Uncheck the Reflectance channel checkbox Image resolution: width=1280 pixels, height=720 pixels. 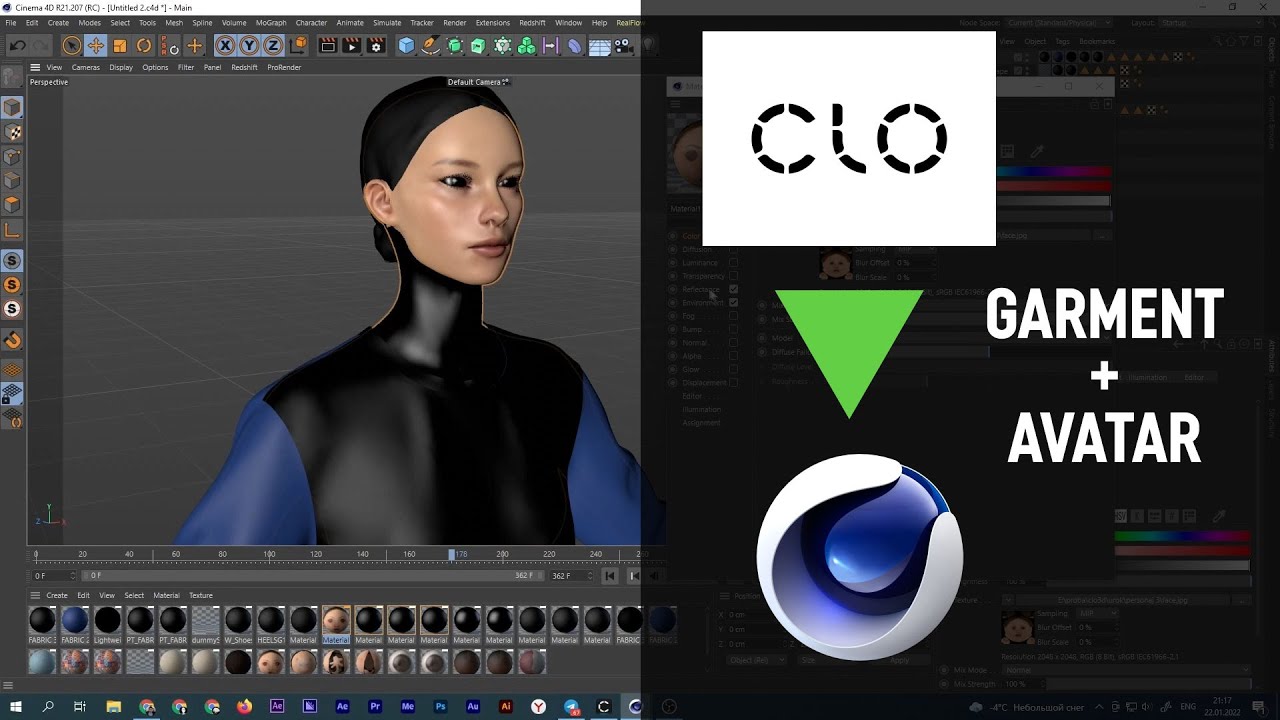coord(733,289)
